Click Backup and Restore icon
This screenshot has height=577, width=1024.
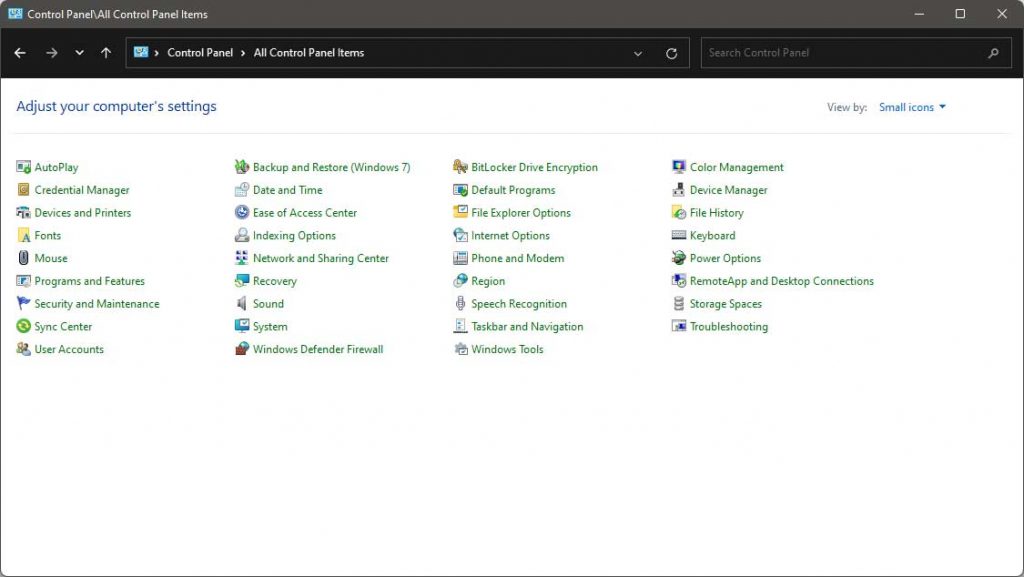(x=242, y=167)
